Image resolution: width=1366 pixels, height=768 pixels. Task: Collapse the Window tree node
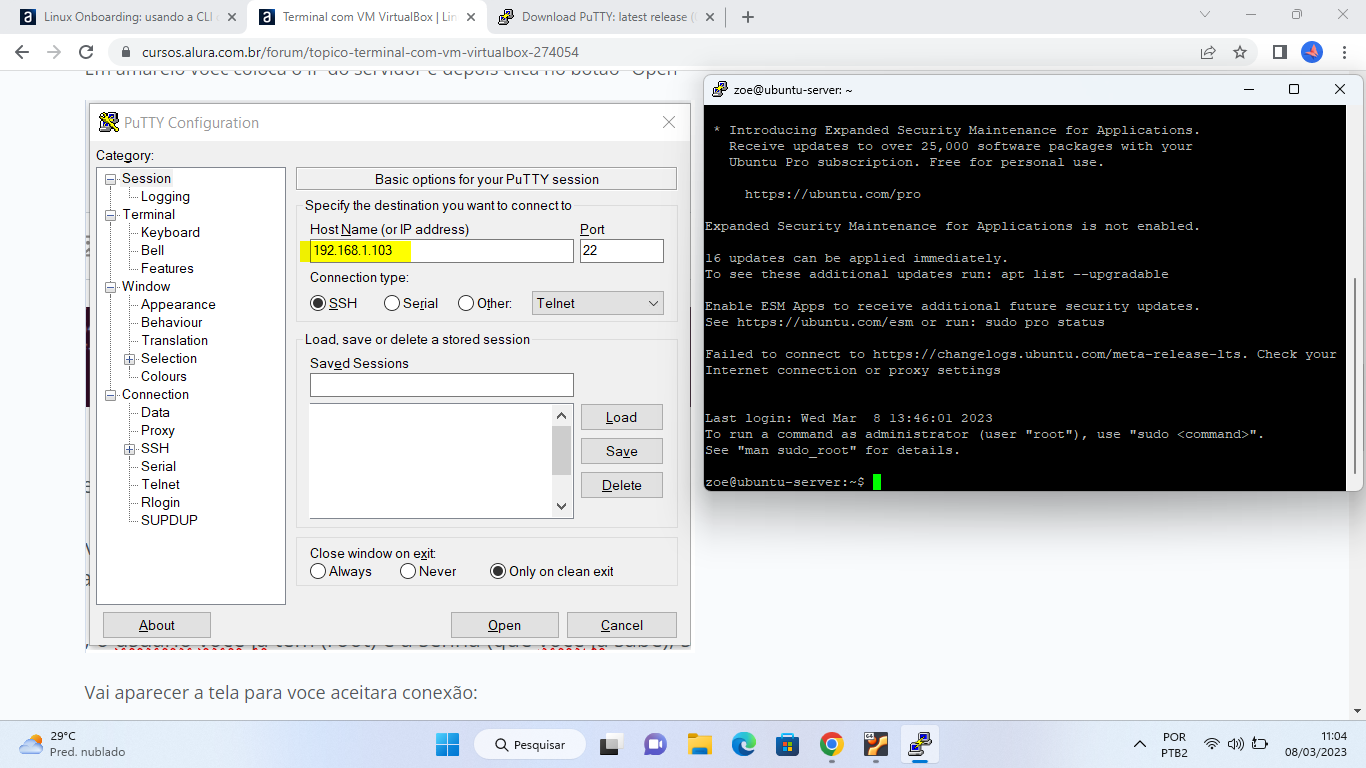(x=111, y=287)
